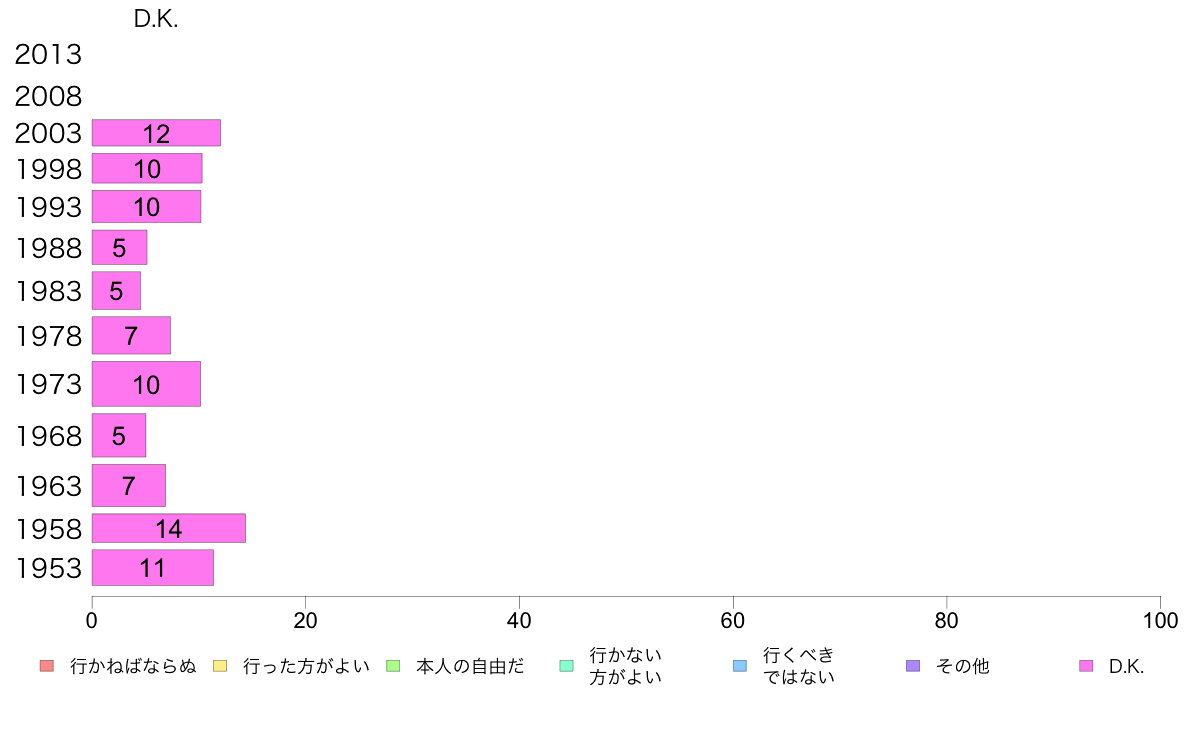Image resolution: width=1188 pixels, height=736 pixels.
Task: Click the teal 行かない方がよい legend swatch
Action: tap(566, 666)
